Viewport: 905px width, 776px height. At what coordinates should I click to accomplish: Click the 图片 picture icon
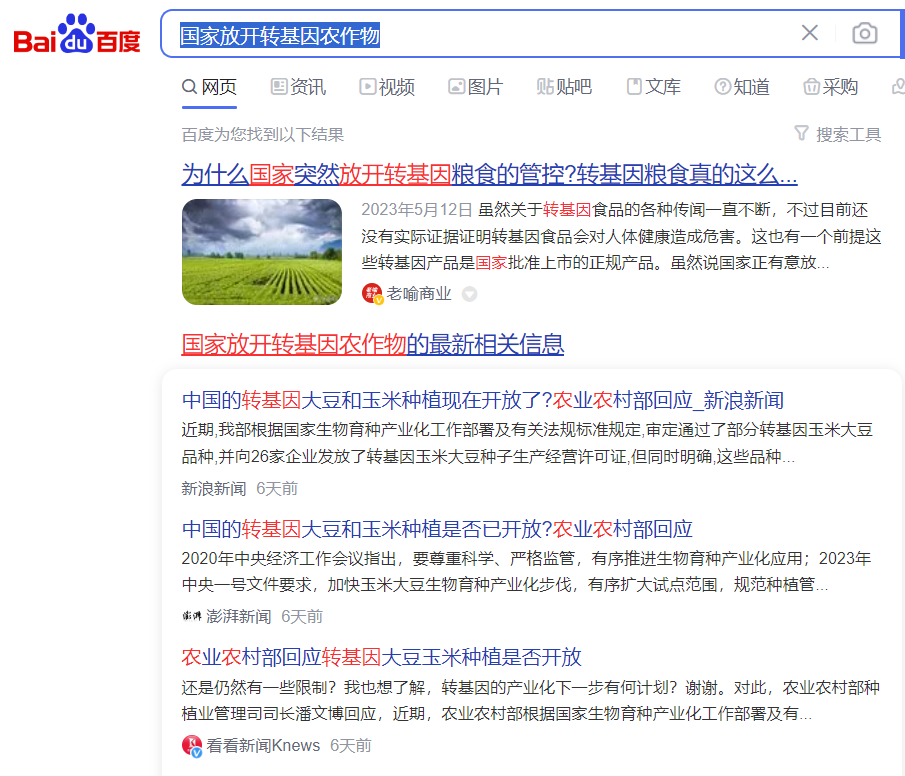[456, 87]
